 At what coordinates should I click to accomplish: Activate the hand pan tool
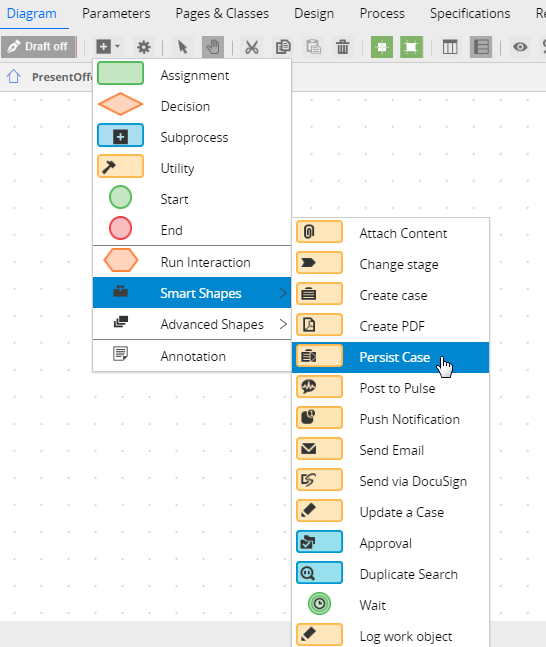click(x=213, y=47)
